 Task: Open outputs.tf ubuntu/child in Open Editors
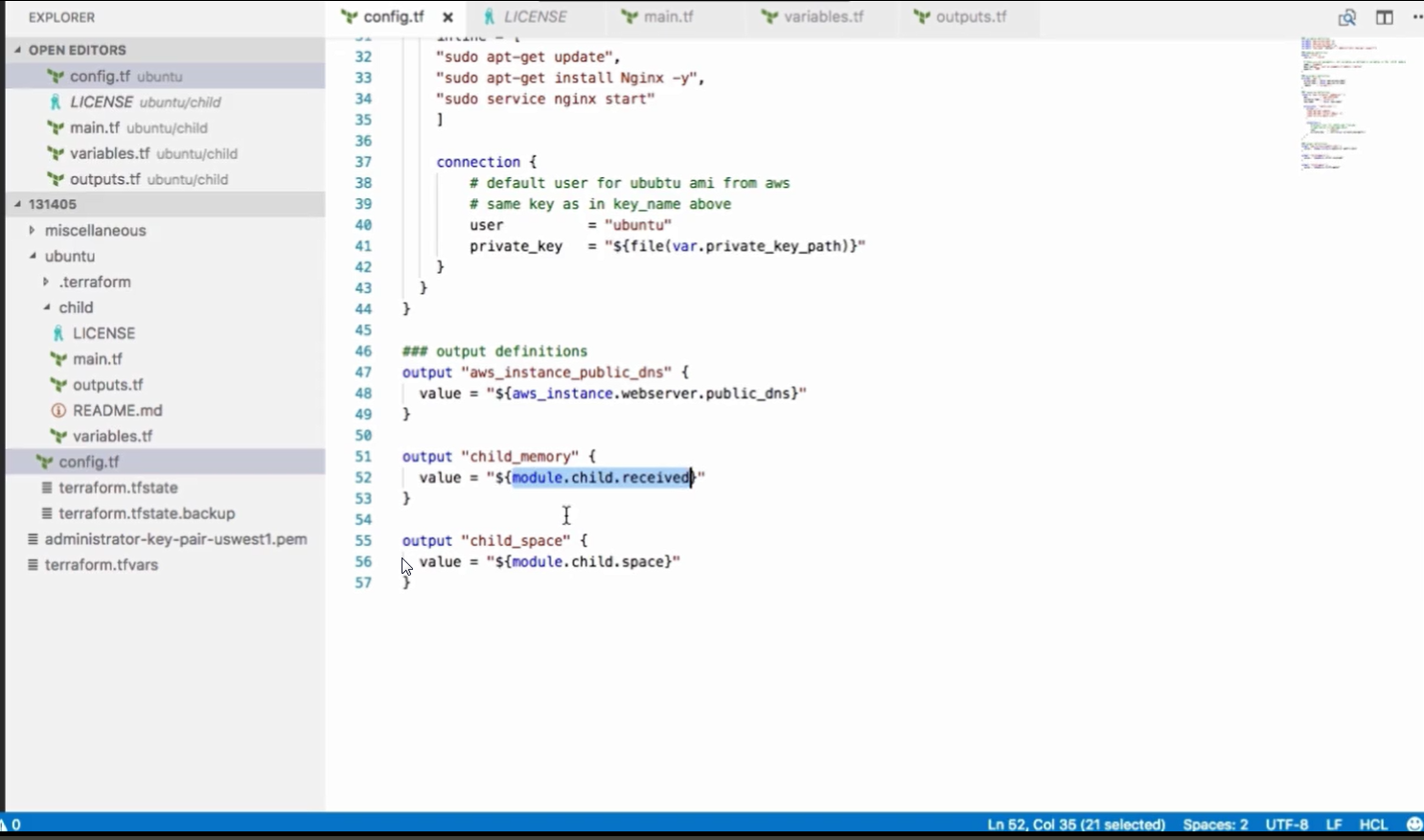click(x=165, y=180)
